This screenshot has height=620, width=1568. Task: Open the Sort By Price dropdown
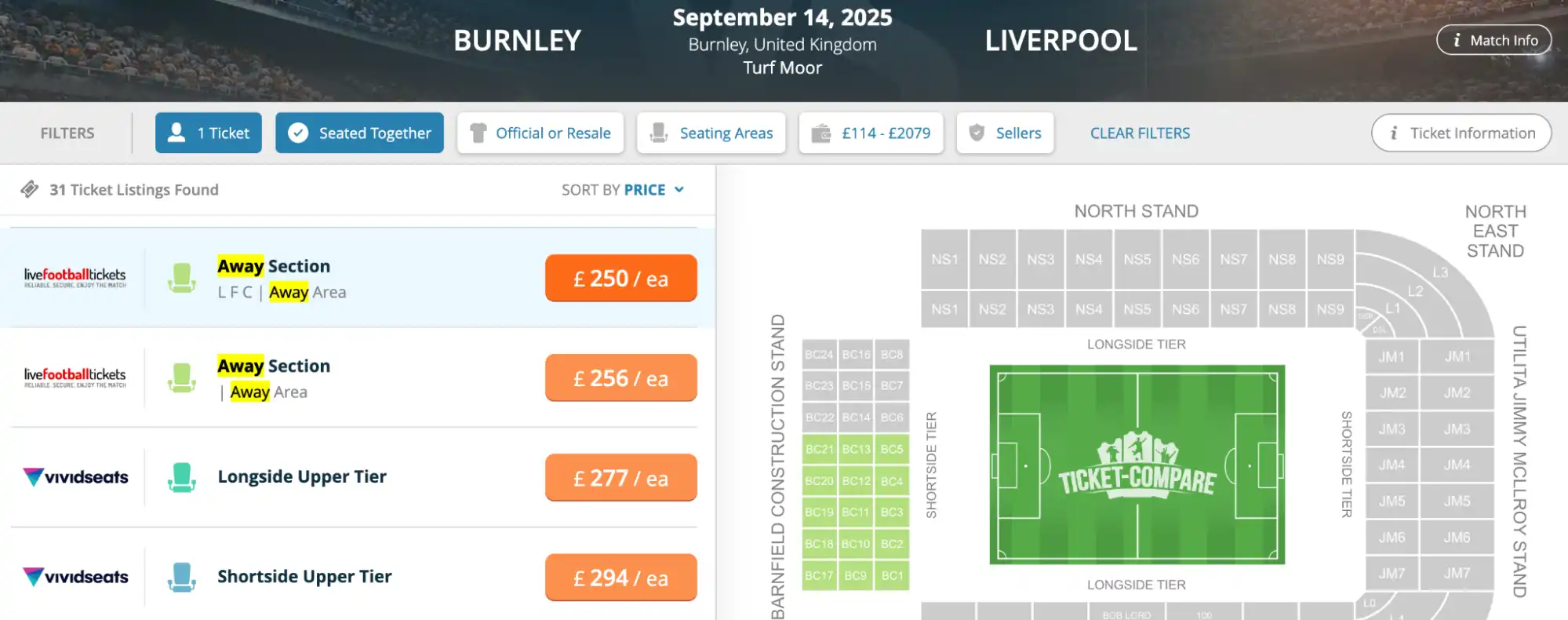coord(645,189)
